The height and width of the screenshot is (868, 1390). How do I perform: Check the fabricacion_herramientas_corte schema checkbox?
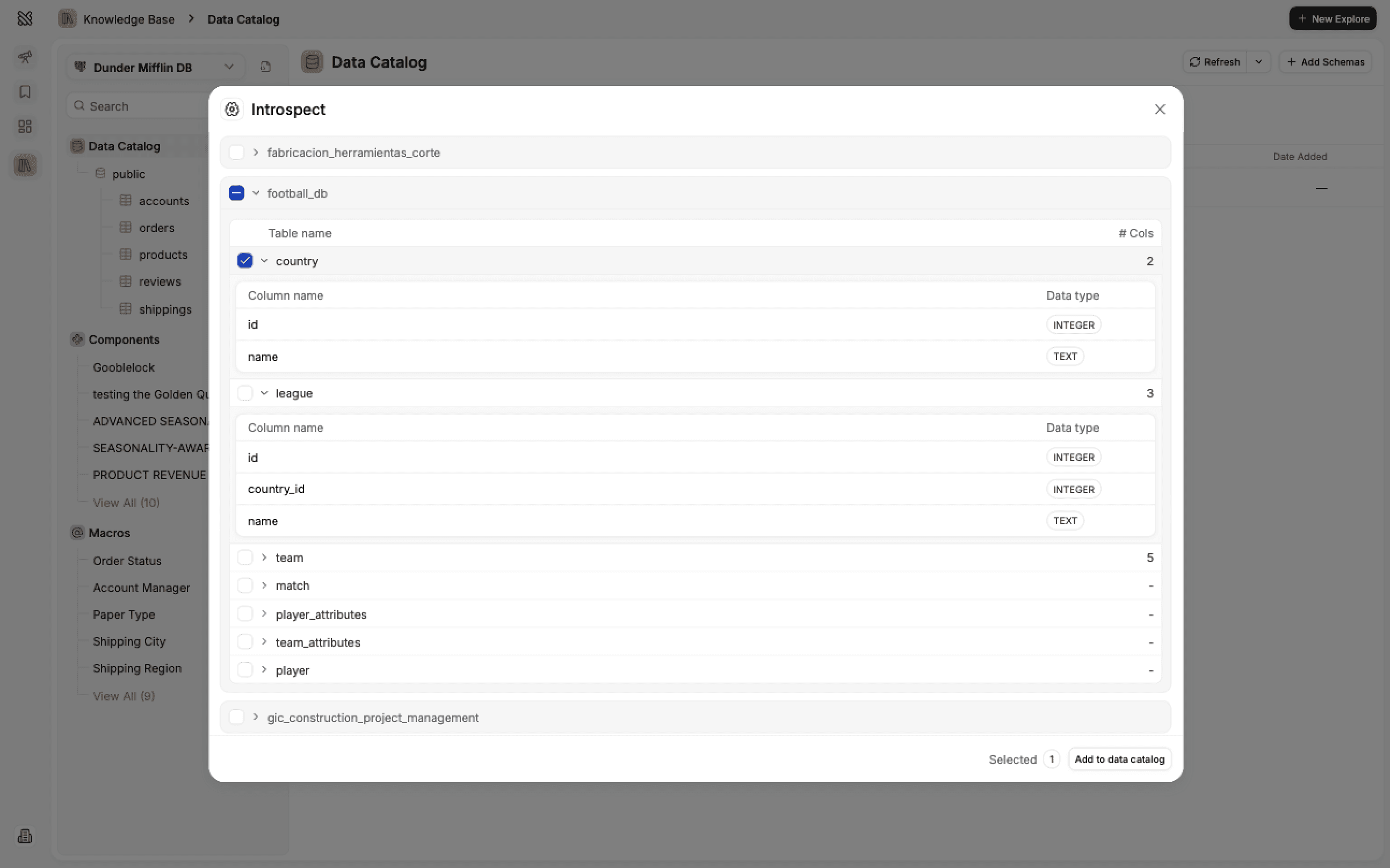(x=236, y=152)
